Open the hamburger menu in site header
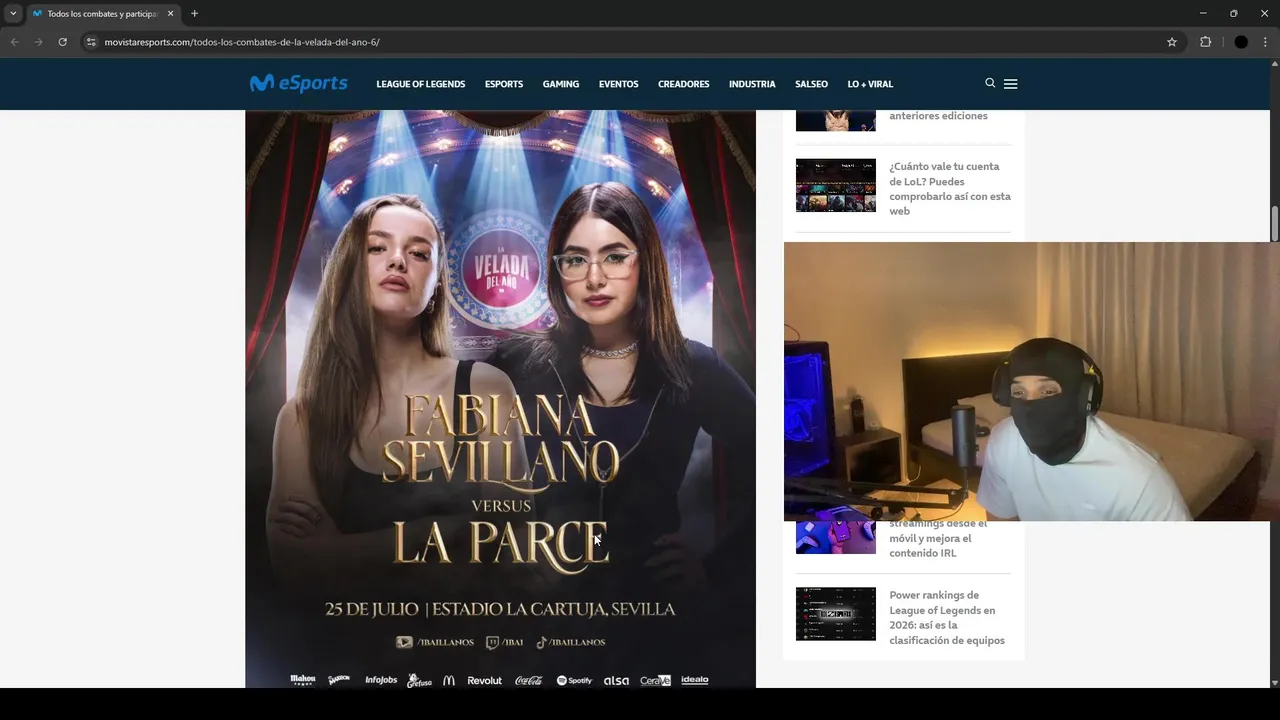 tap(1010, 84)
